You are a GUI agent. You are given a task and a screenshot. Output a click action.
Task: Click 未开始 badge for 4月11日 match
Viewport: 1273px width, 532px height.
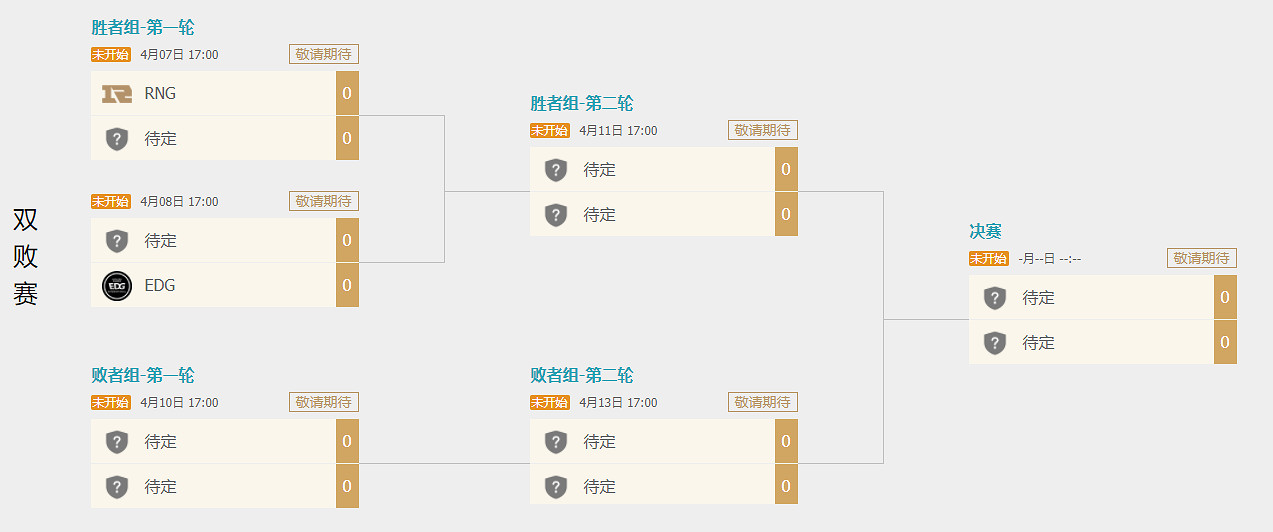549,131
